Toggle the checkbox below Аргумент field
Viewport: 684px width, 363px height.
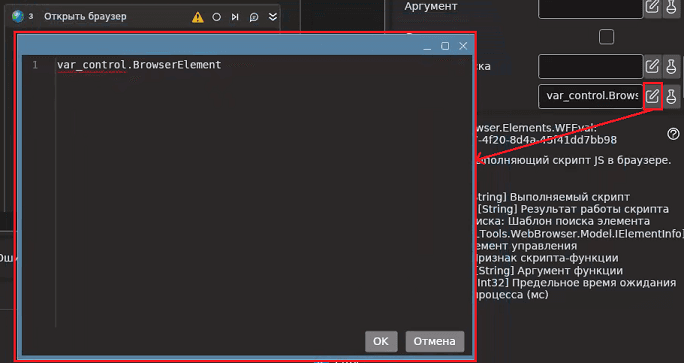pyautogui.click(x=606, y=37)
